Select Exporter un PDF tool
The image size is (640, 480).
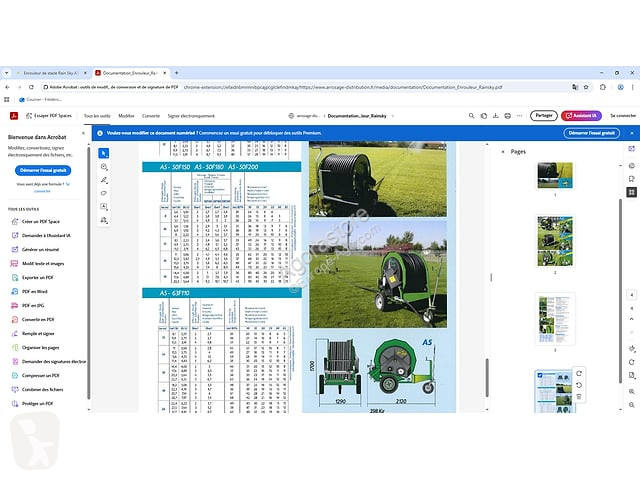(38, 278)
